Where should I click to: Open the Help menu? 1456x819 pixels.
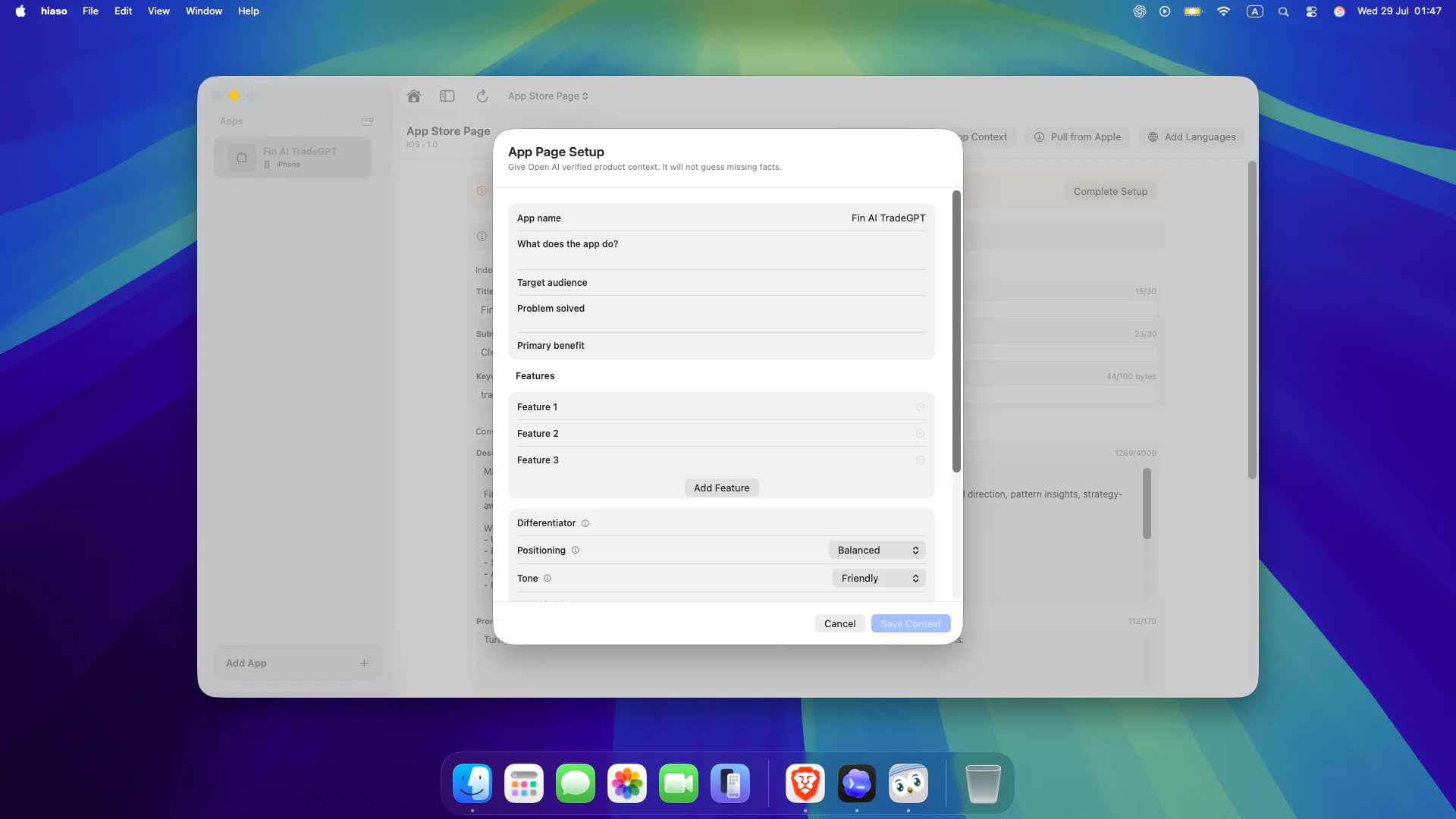pyautogui.click(x=248, y=11)
